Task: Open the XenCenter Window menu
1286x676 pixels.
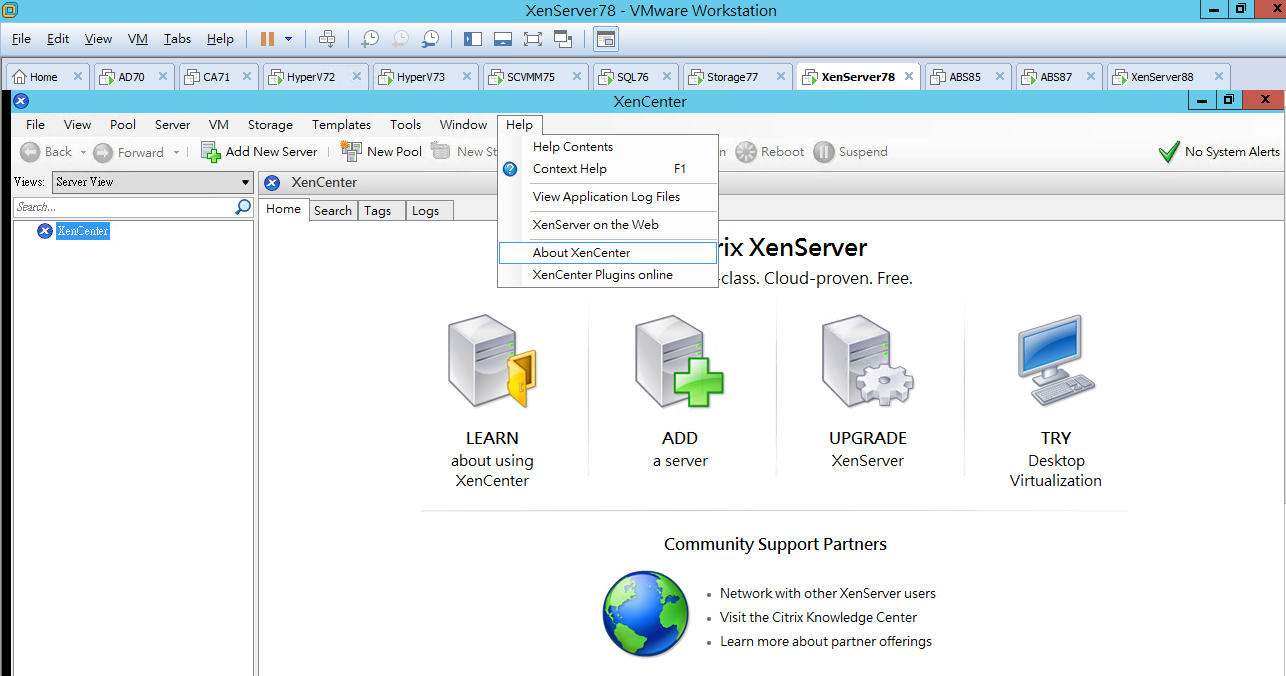Action: pyautogui.click(x=463, y=125)
